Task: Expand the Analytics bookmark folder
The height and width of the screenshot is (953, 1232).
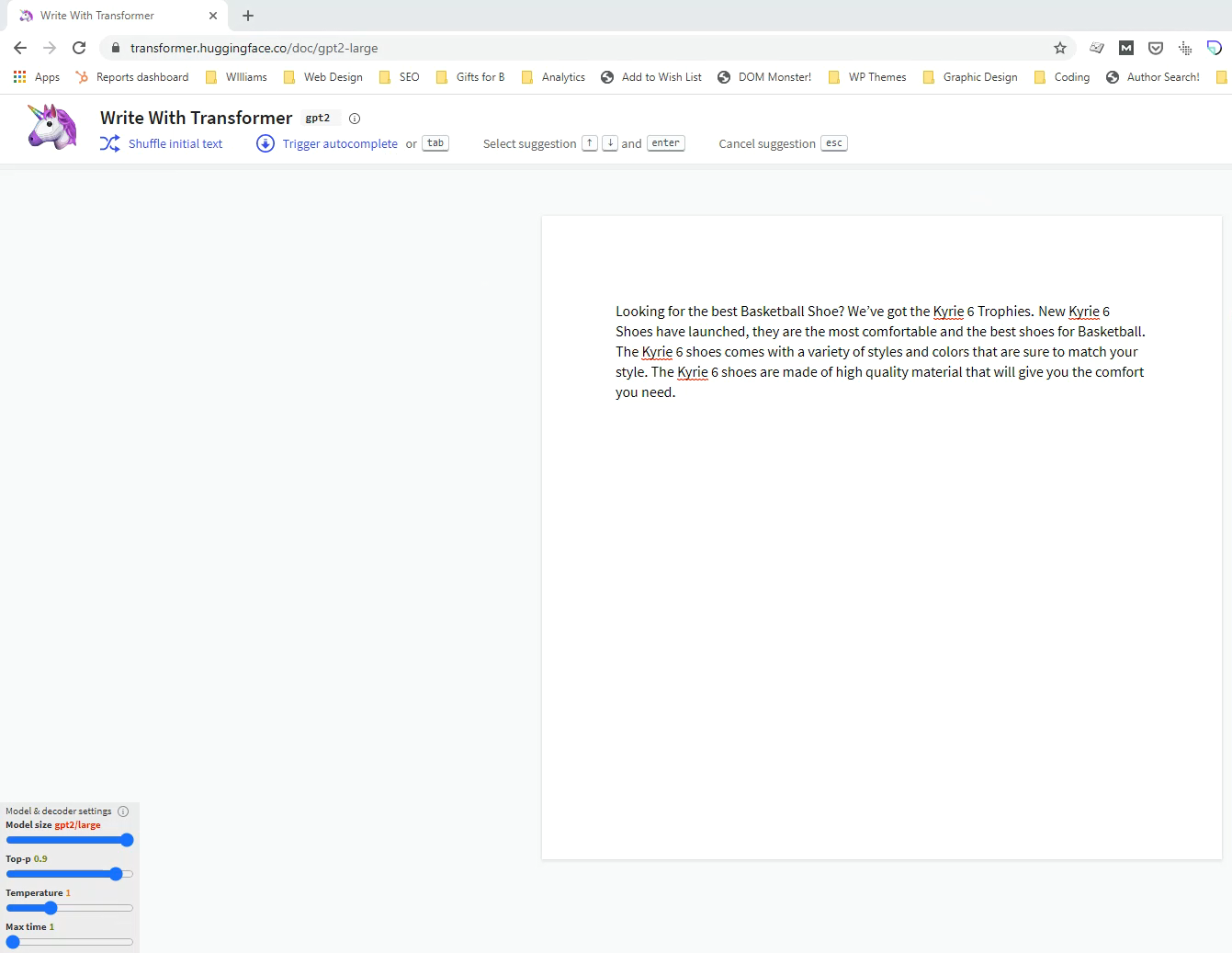Action: pyautogui.click(x=553, y=77)
